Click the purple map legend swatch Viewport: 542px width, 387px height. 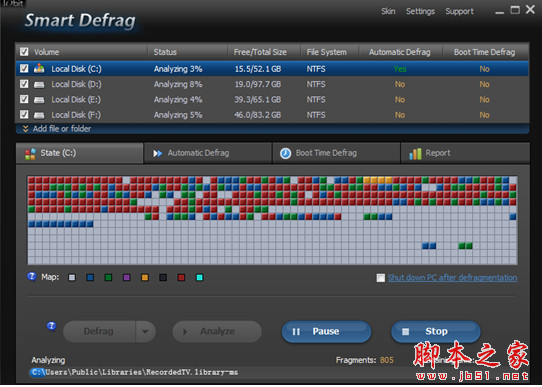coord(127,277)
